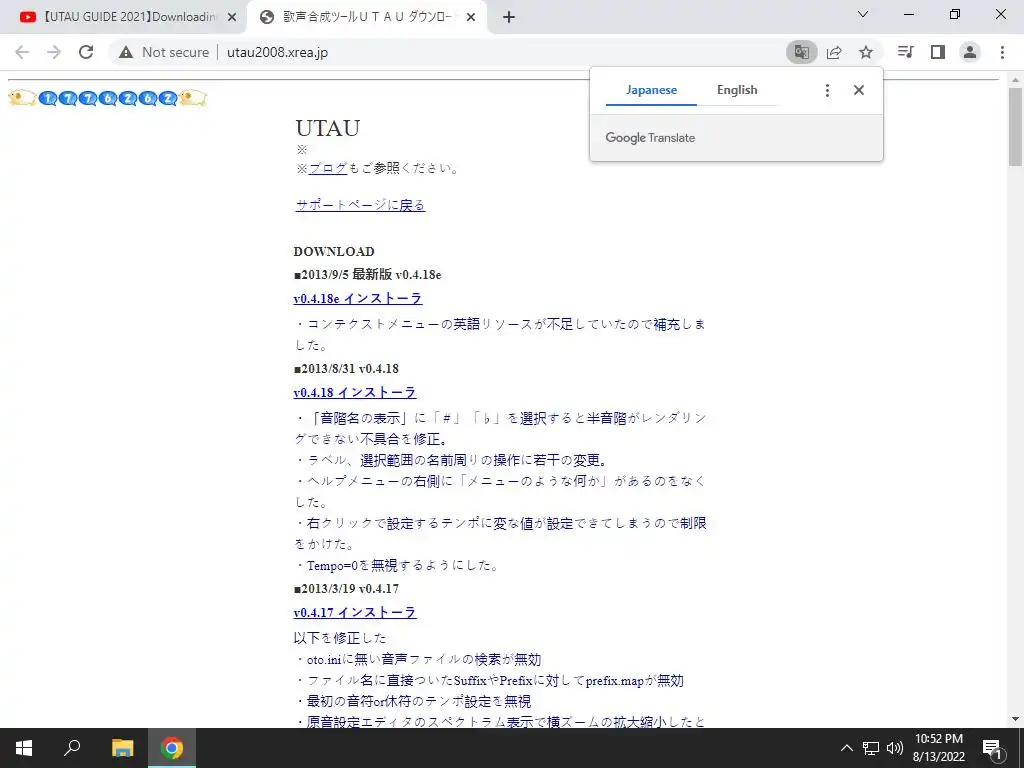The width and height of the screenshot is (1024, 768).
Task: Open the network status tray icon
Action: (x=871, y=748)
